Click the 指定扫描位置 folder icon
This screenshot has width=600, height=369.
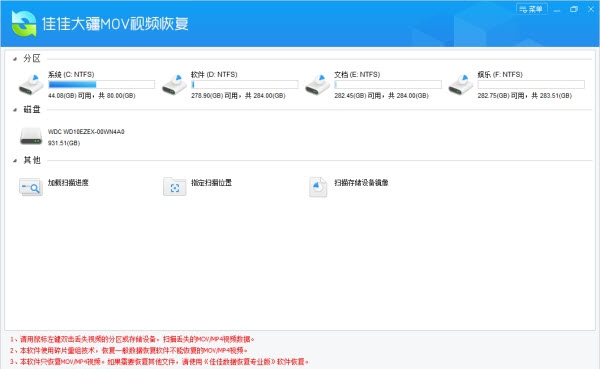pos(174,187)
